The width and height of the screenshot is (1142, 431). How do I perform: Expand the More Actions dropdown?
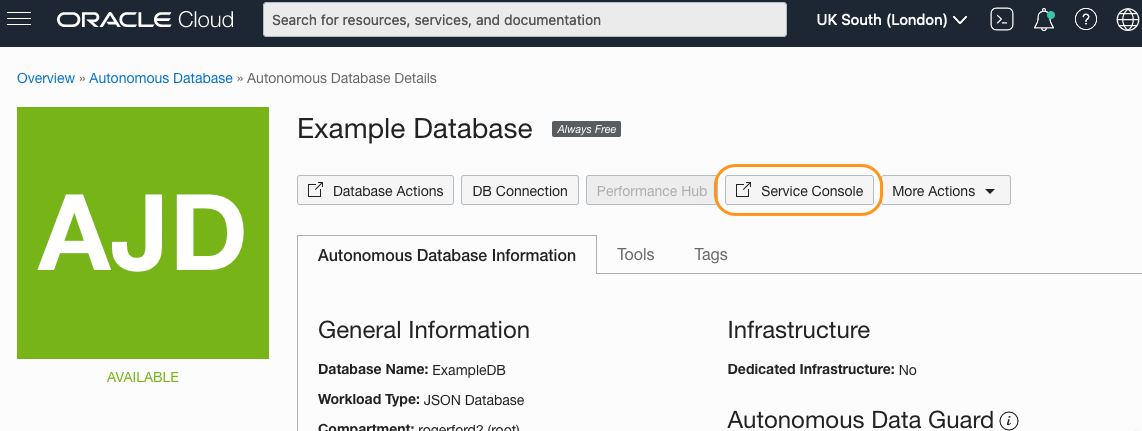tap(944, 191)
